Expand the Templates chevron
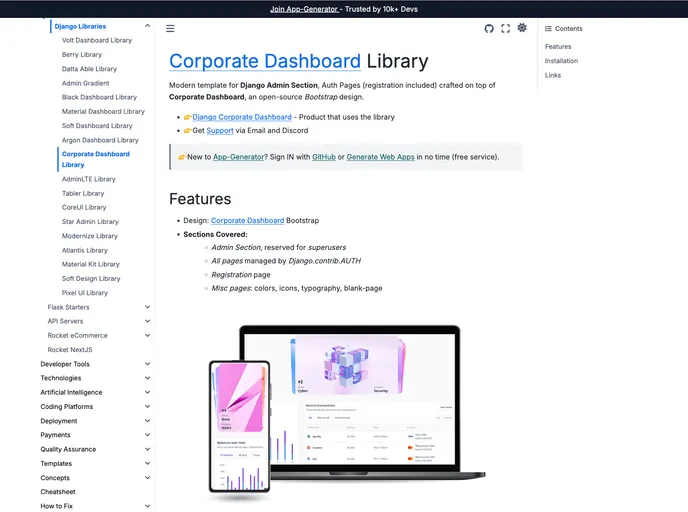The width and height of the screenshot is (688, 512). point(147,463)
